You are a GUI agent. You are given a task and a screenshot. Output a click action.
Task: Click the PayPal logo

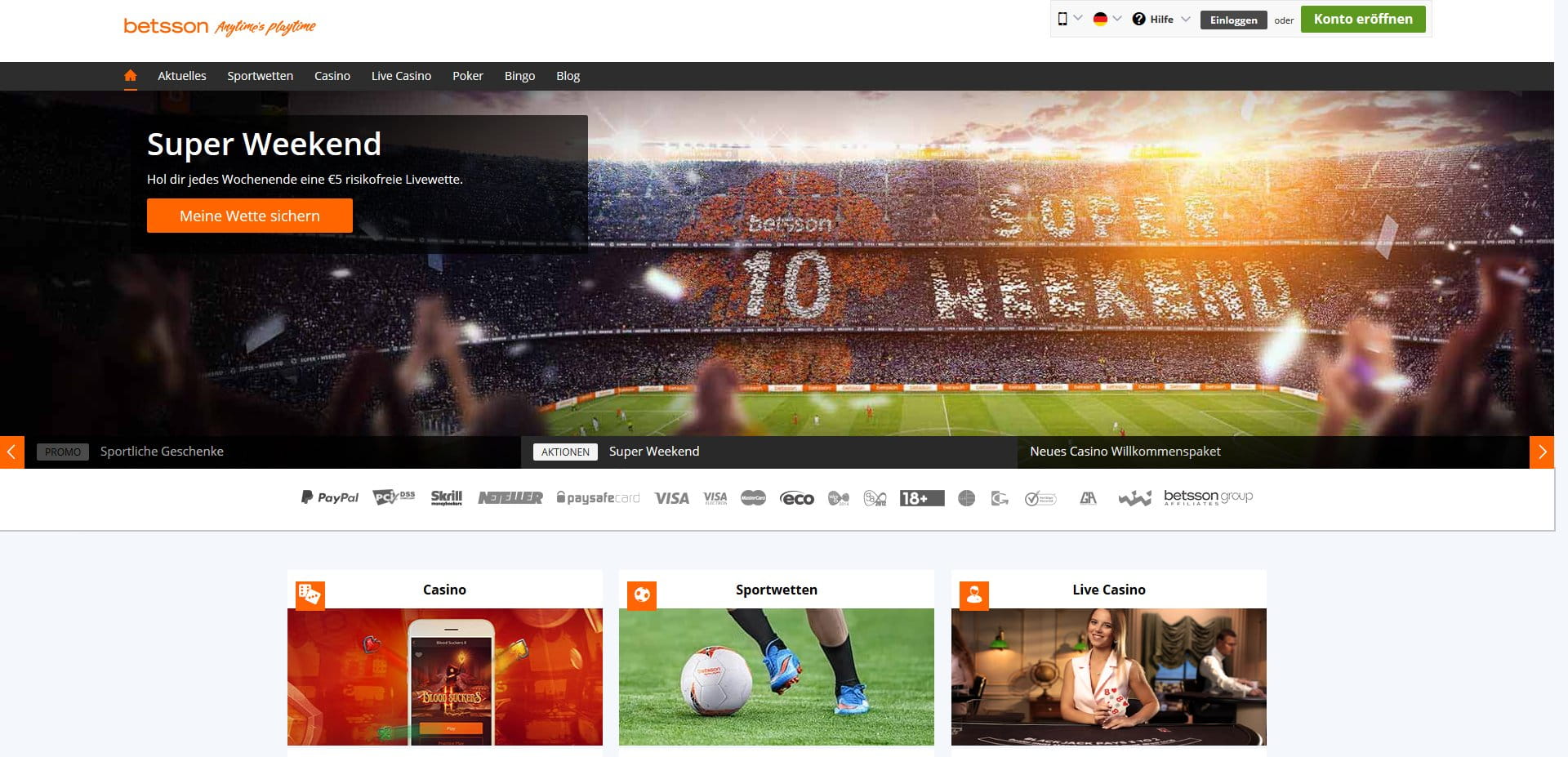pos(330,497)
